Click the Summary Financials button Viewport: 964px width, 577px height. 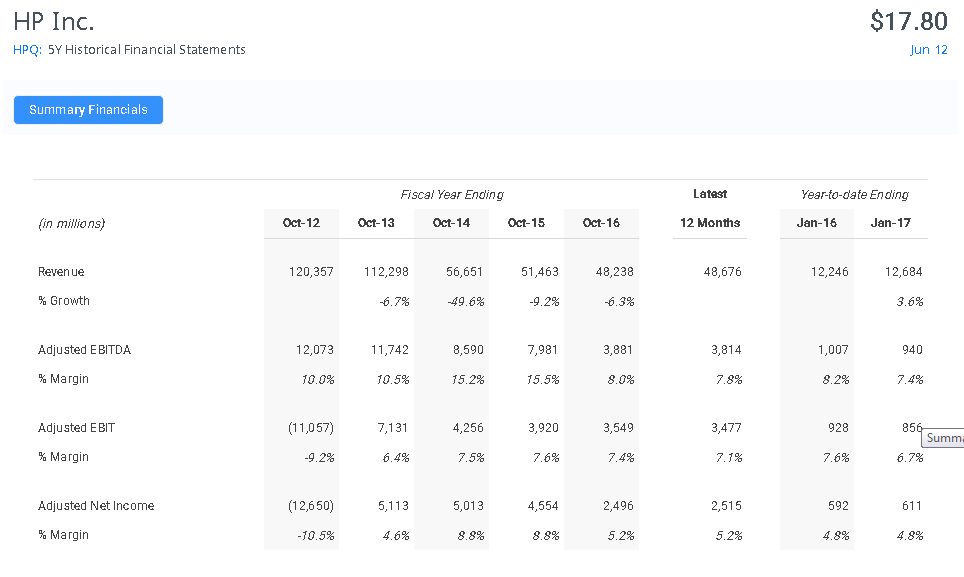[88, 110]
